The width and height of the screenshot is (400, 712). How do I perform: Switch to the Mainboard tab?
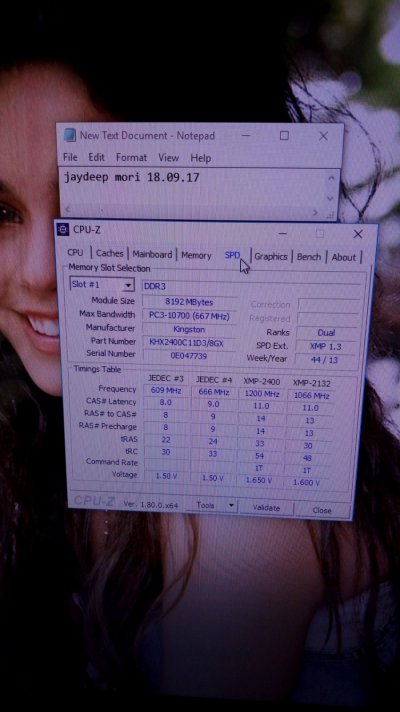pos(152,254)
